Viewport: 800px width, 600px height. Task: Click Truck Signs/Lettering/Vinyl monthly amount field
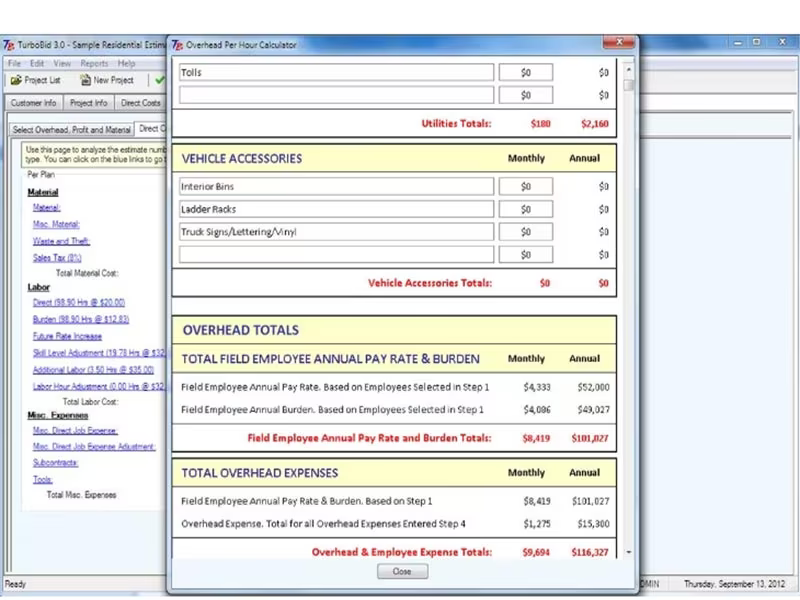[x=526, y=232]
